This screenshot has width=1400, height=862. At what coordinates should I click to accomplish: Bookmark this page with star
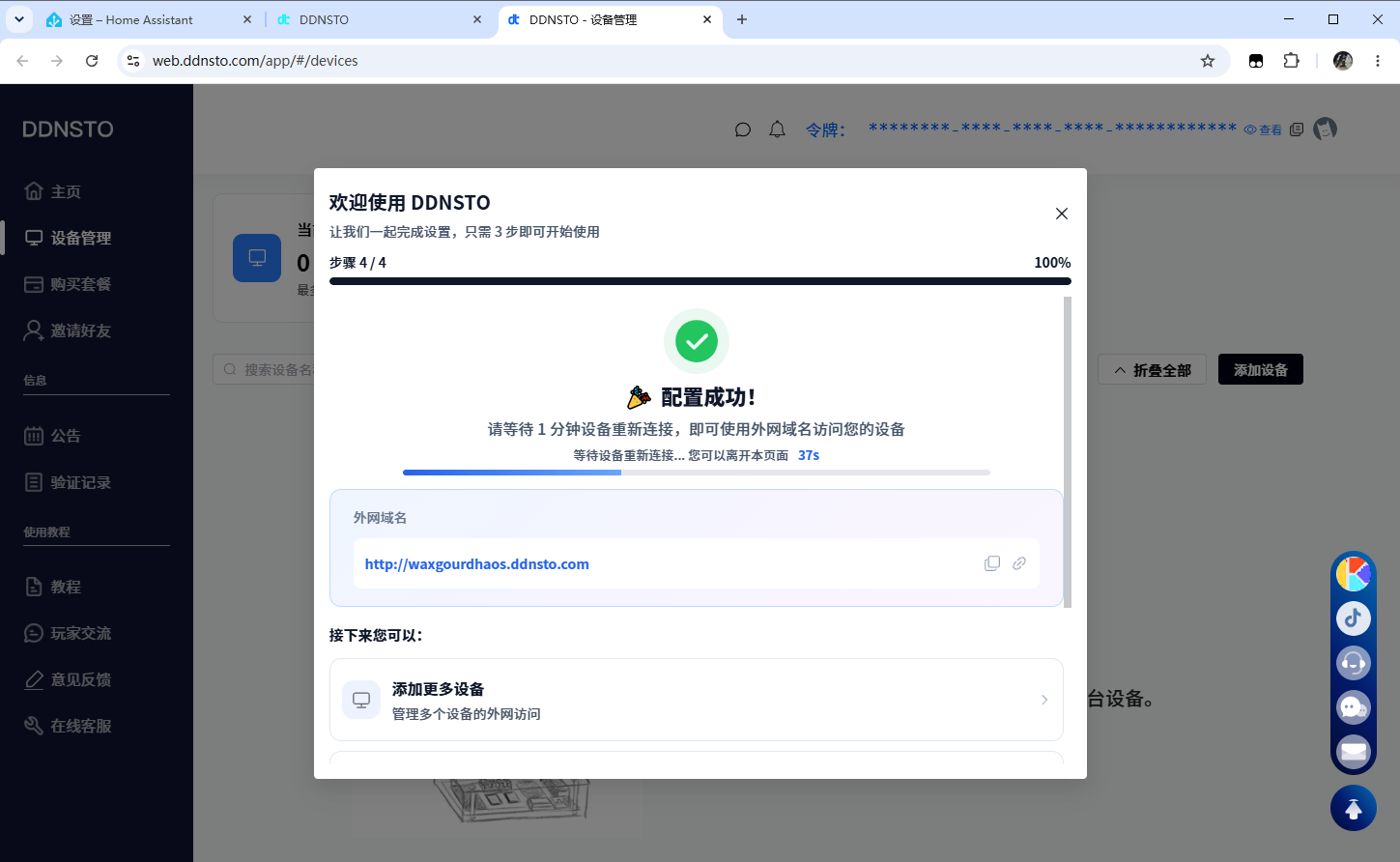(x=1208, y=61)
